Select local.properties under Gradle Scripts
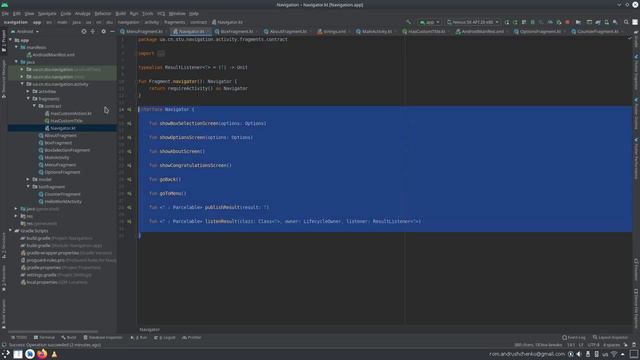The image size is (640, 360). tap(42, 282)
